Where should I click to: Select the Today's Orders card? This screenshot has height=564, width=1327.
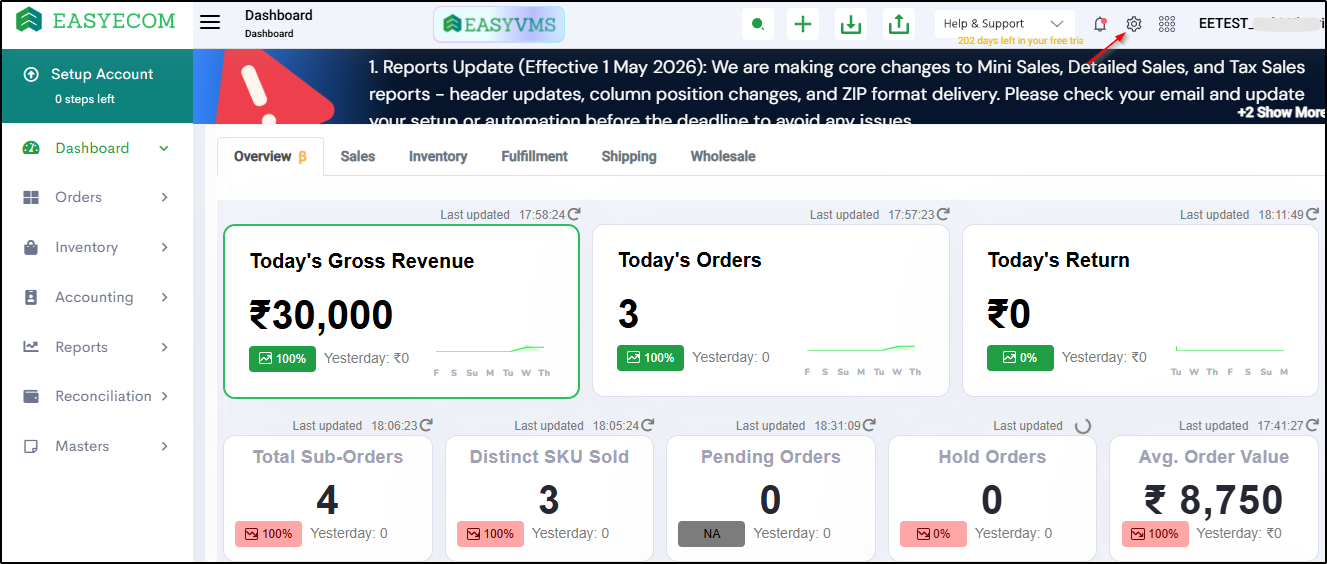[x=771, y=310]
